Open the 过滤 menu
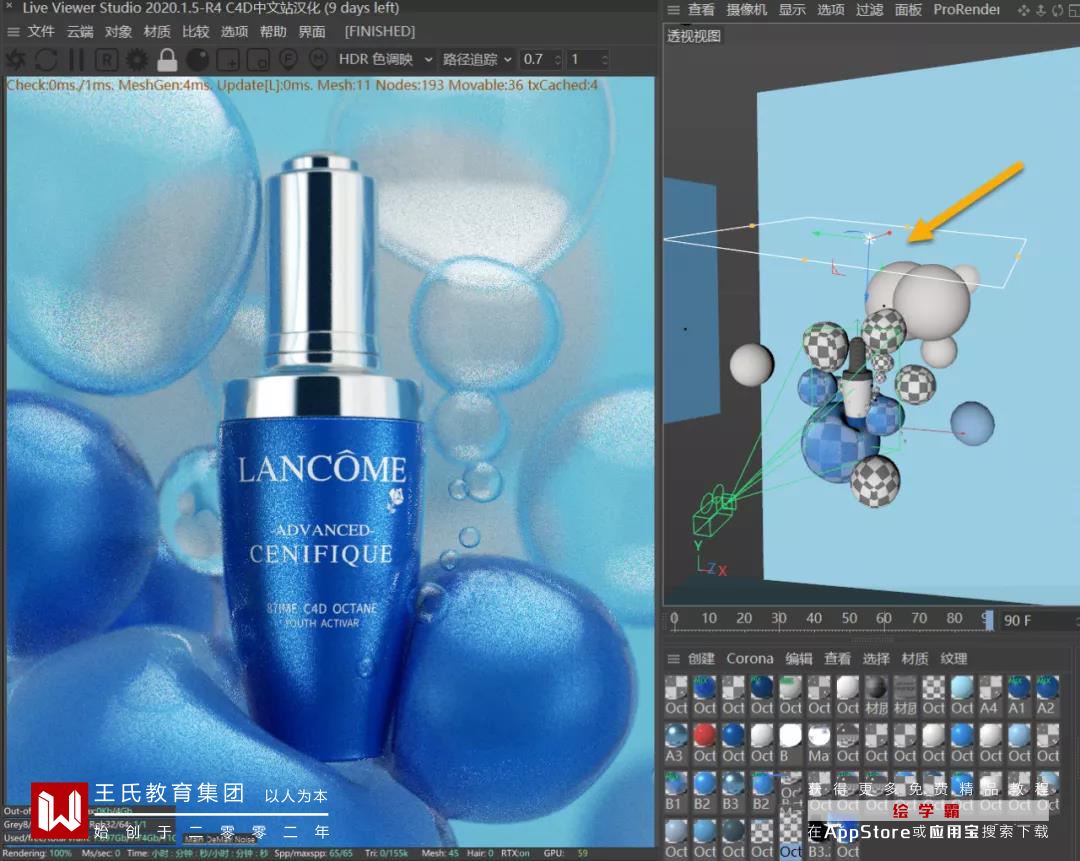This screenshot has height=861, width=1080. [869, 10]
